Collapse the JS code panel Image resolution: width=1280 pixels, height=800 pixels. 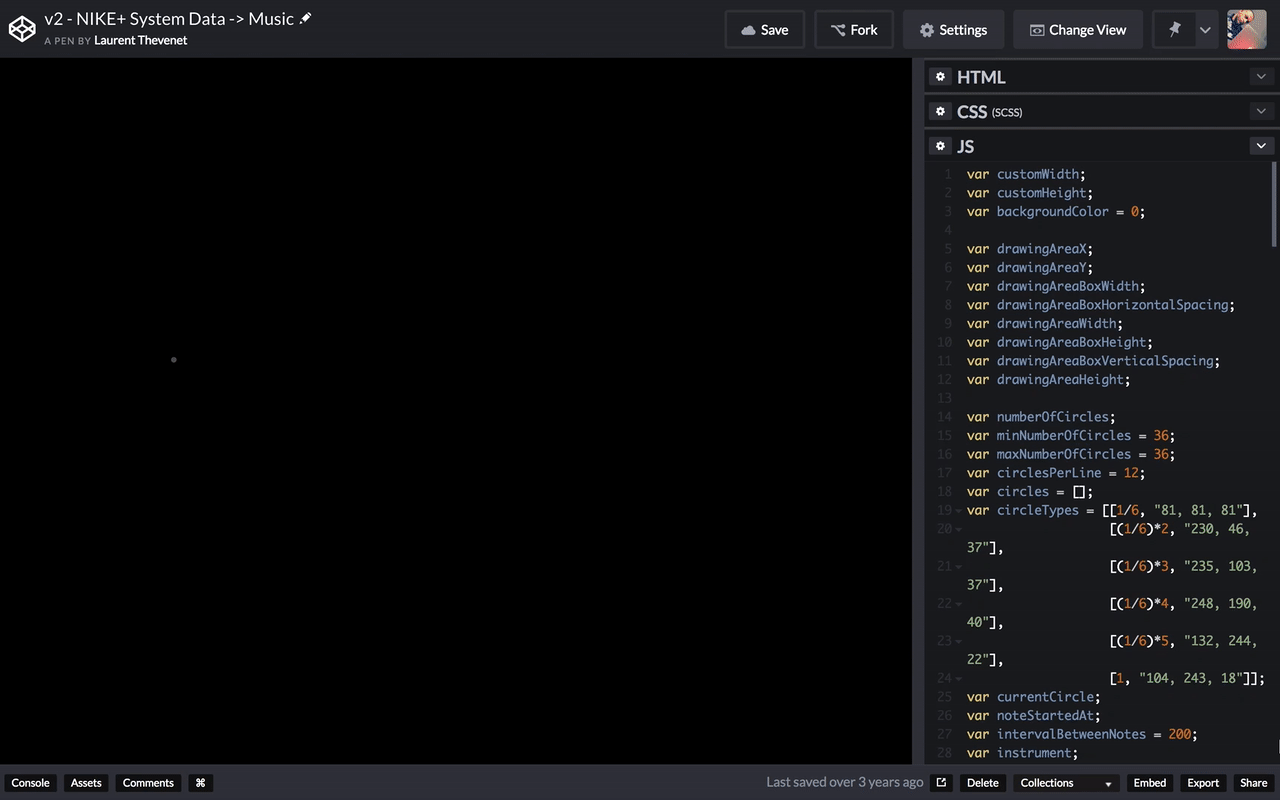coord(1261,145)
